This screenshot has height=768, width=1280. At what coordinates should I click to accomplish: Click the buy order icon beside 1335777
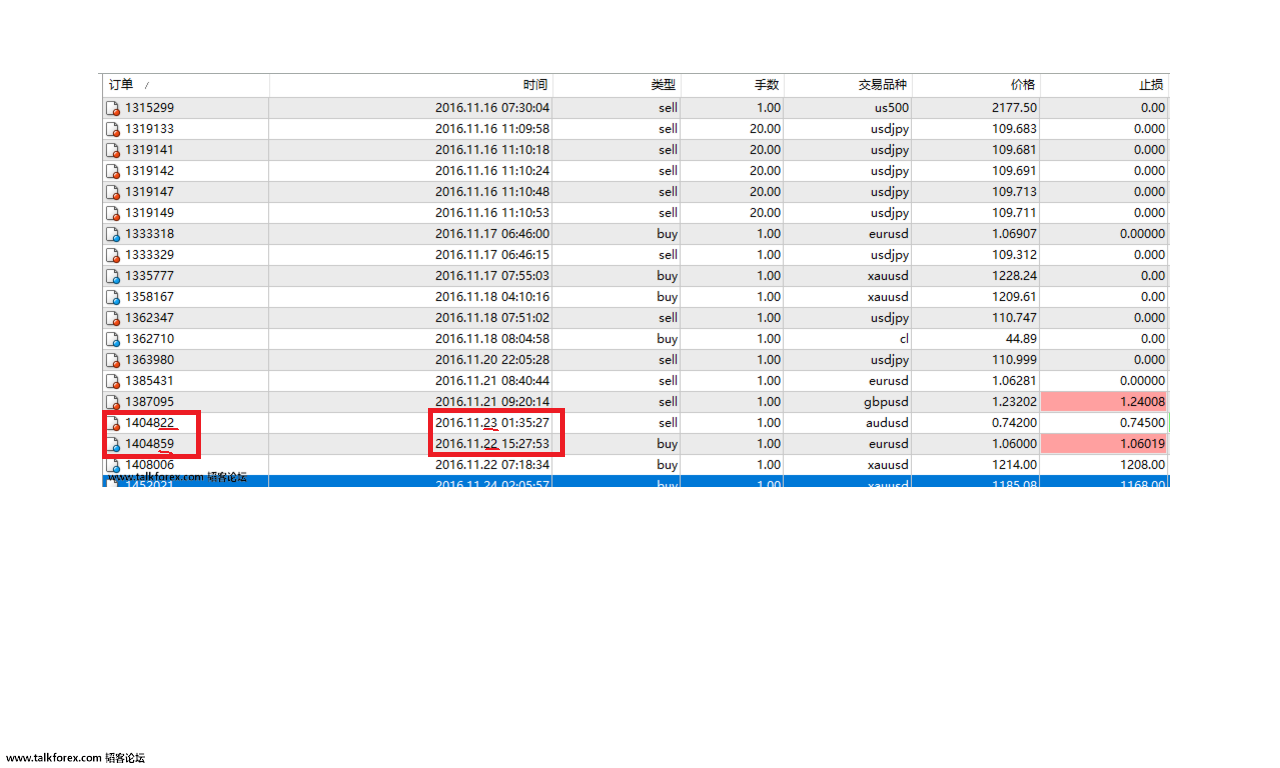tap(113, 276)
